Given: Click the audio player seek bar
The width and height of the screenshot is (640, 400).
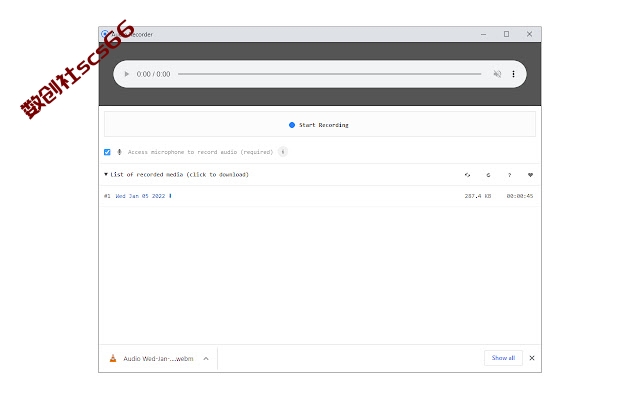Looking at the screenshot, I should click(x=329, y=74).
